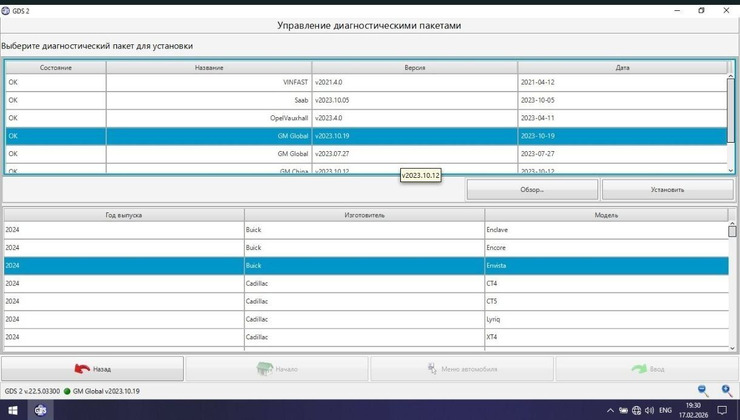740x420 pixels.
Task: Click the packages list scrollbar thumb
Action: click(731, 110)
